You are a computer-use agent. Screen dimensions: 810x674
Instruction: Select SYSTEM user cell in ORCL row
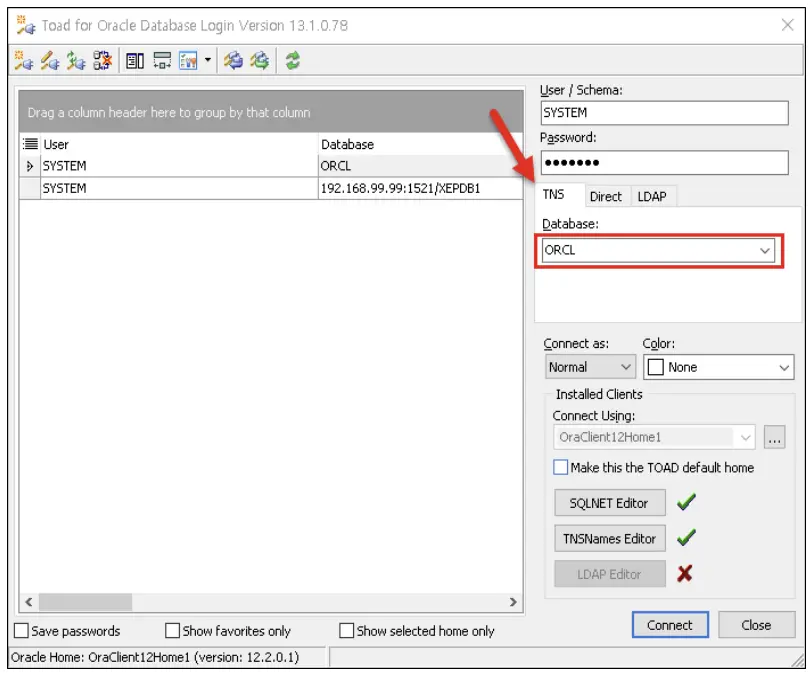(179, 166)
